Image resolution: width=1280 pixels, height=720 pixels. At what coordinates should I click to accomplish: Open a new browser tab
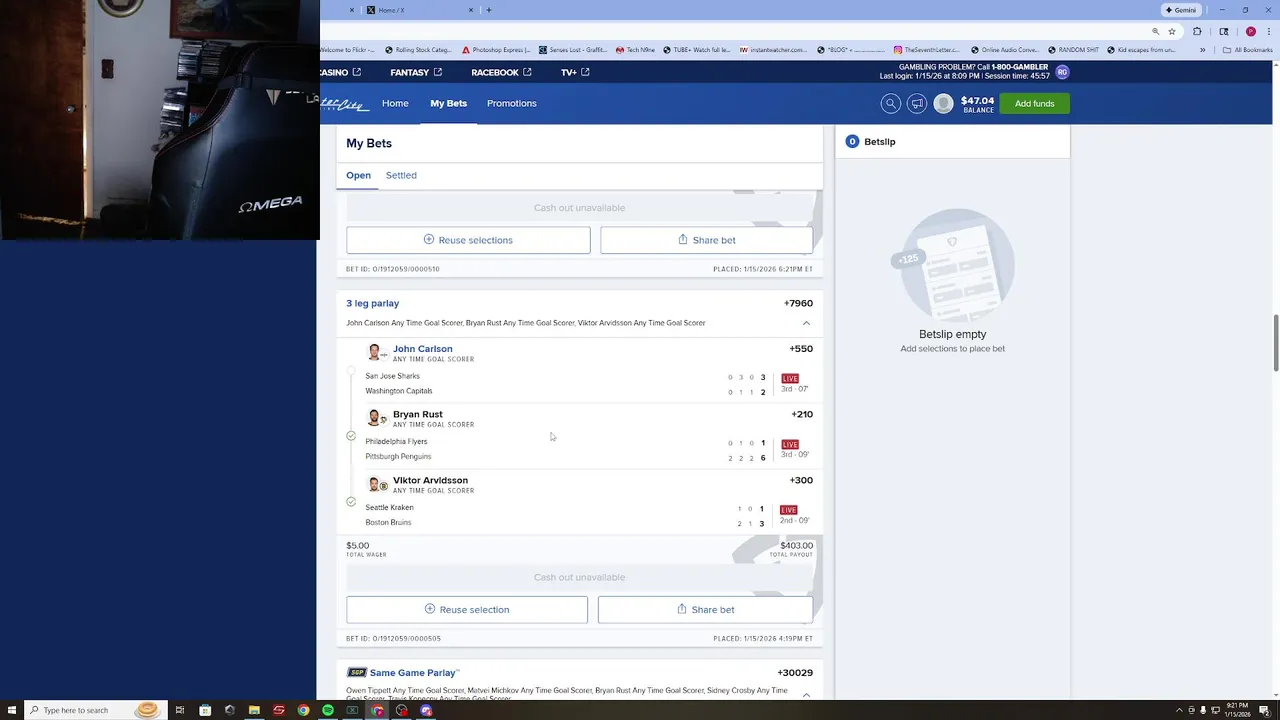489,10
